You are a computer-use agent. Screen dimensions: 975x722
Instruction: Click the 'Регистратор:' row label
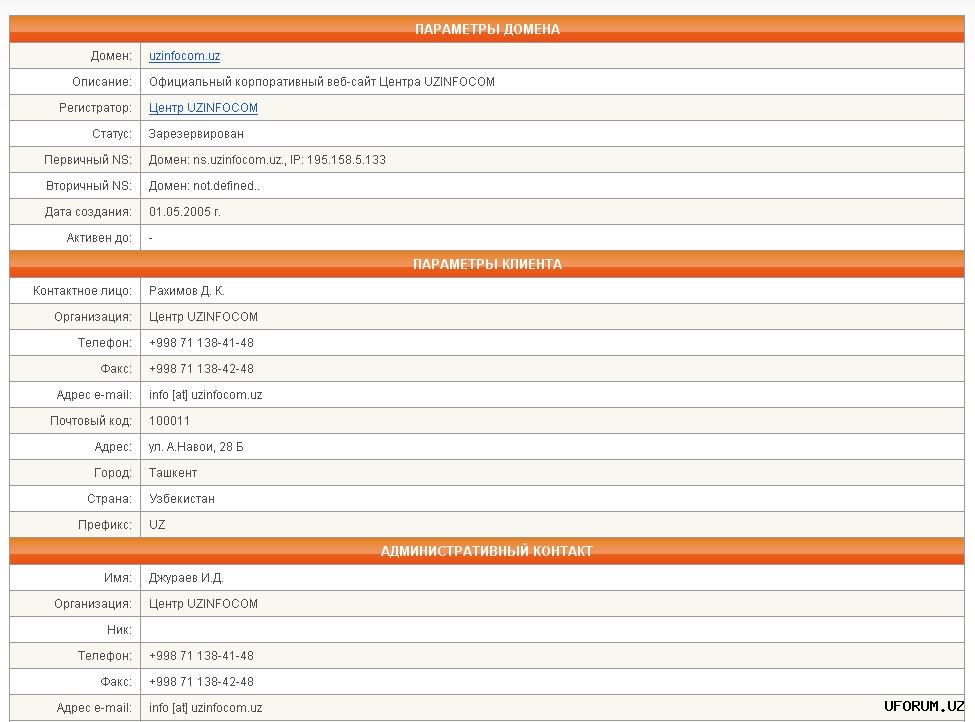point(95,108)
